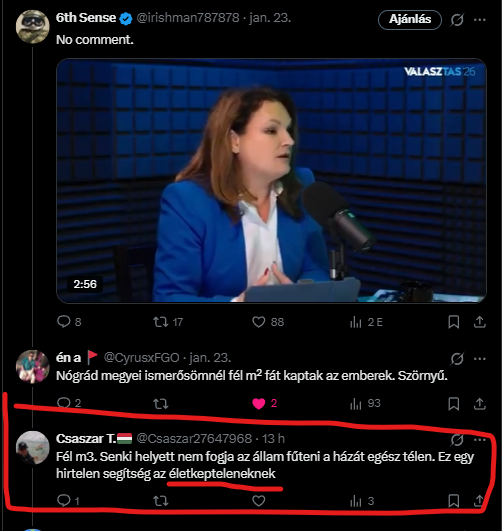Open more options on Csaszar T. reply

(x=480, y=440)
